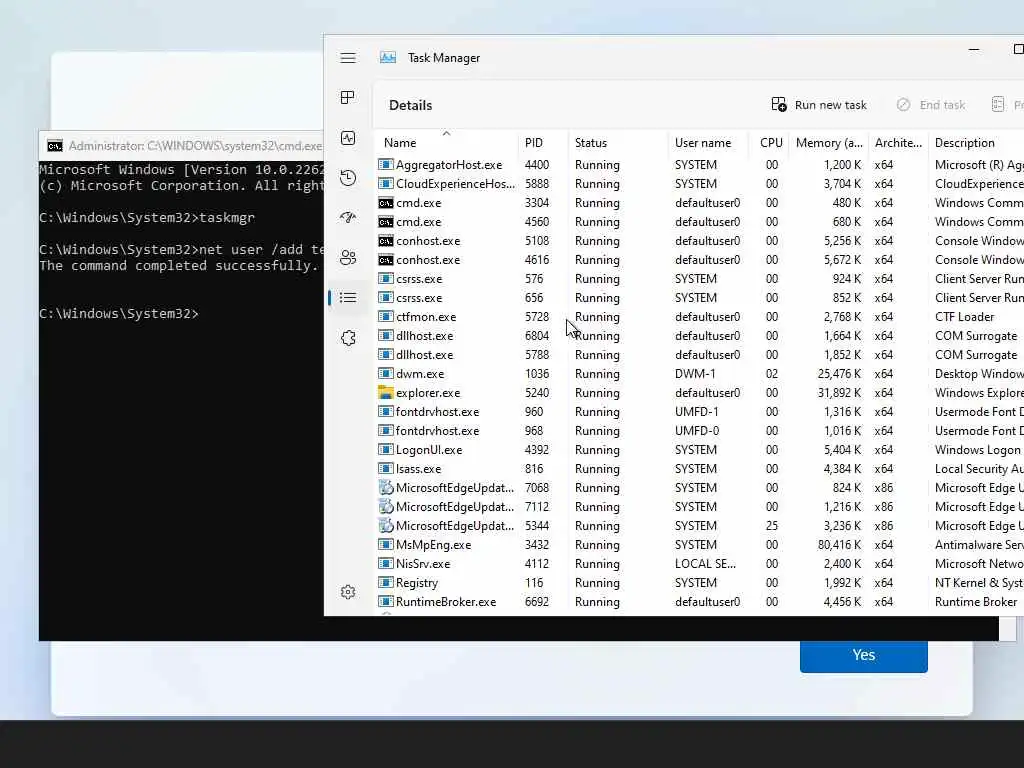Open Startup apps page icon
The height and width of the screenshot is (768, 1024).
(348, 217)
